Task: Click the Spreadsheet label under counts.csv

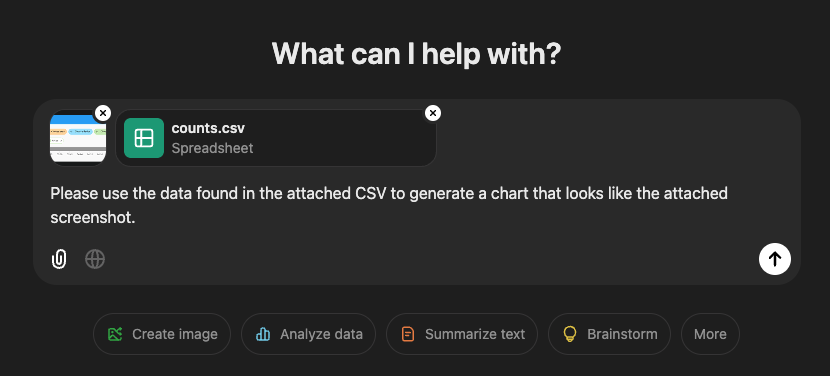Action: pos(212,148)
